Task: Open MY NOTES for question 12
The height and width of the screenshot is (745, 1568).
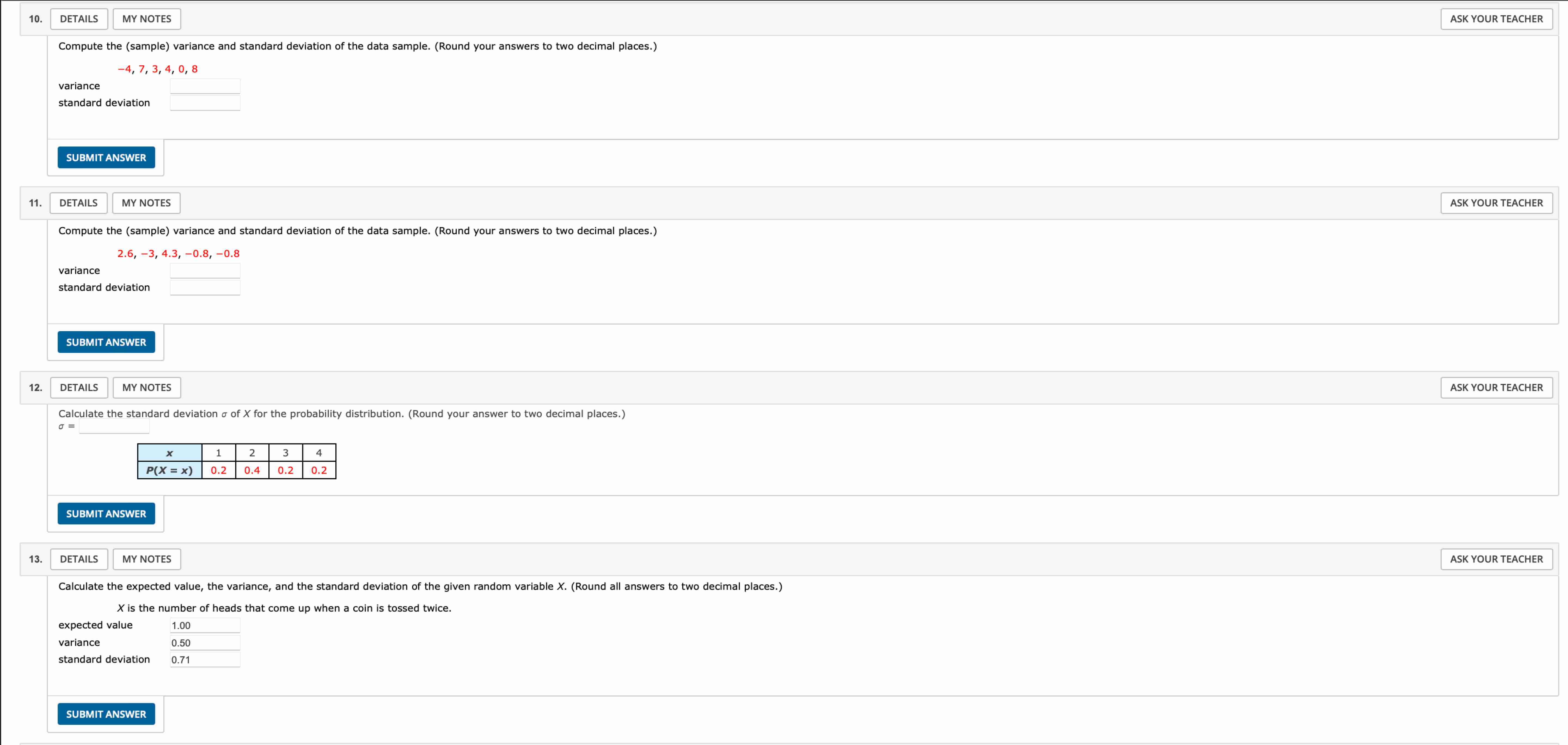Action: coord(147,387)
